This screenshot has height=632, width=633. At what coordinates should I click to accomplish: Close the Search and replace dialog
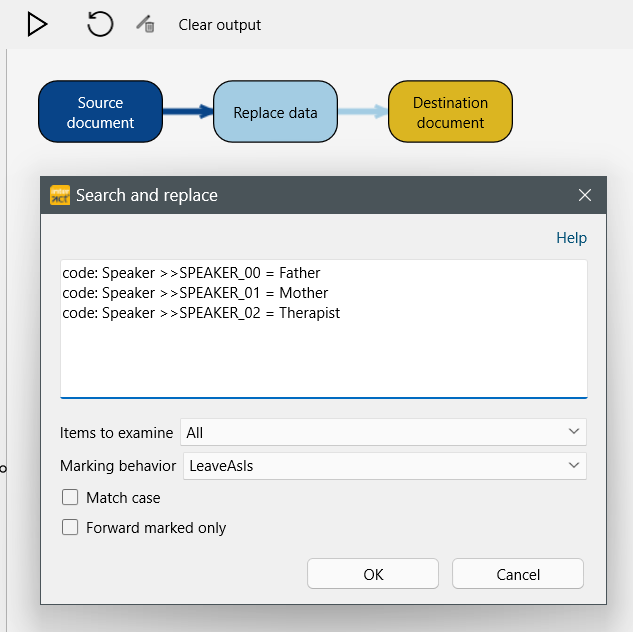tap(585, 195)
